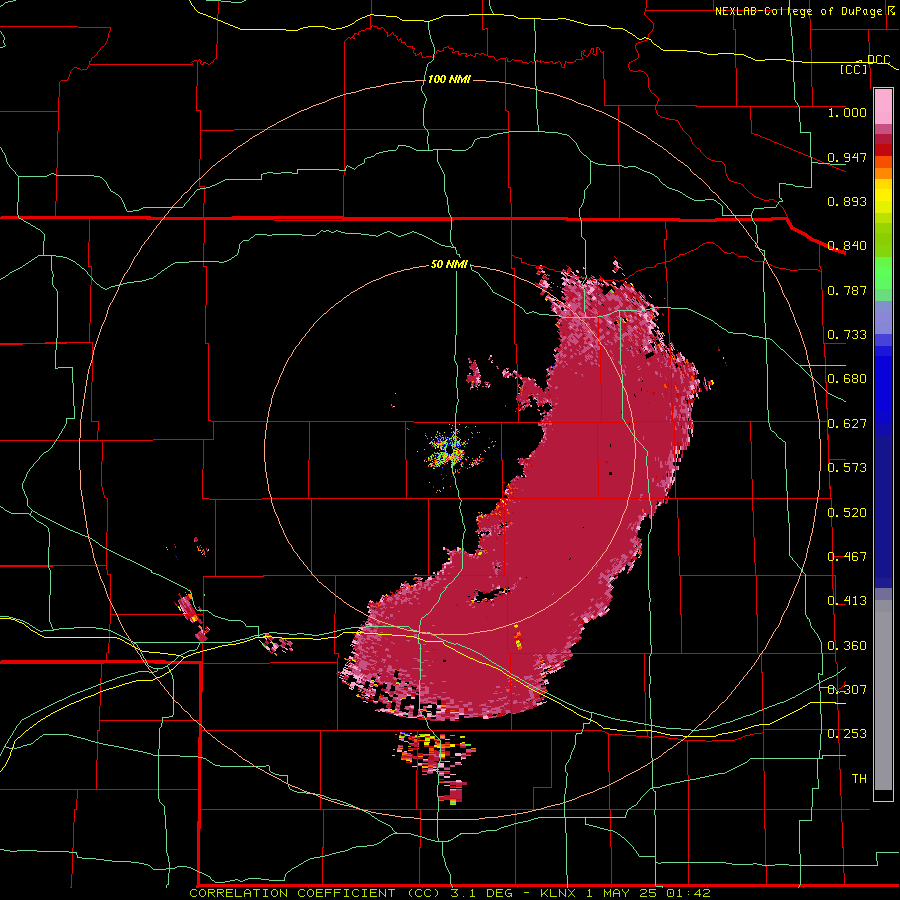Viewport: 900px width, 900px height.
Task: Select the 0.627 legend value
Action: coord(847,424)
